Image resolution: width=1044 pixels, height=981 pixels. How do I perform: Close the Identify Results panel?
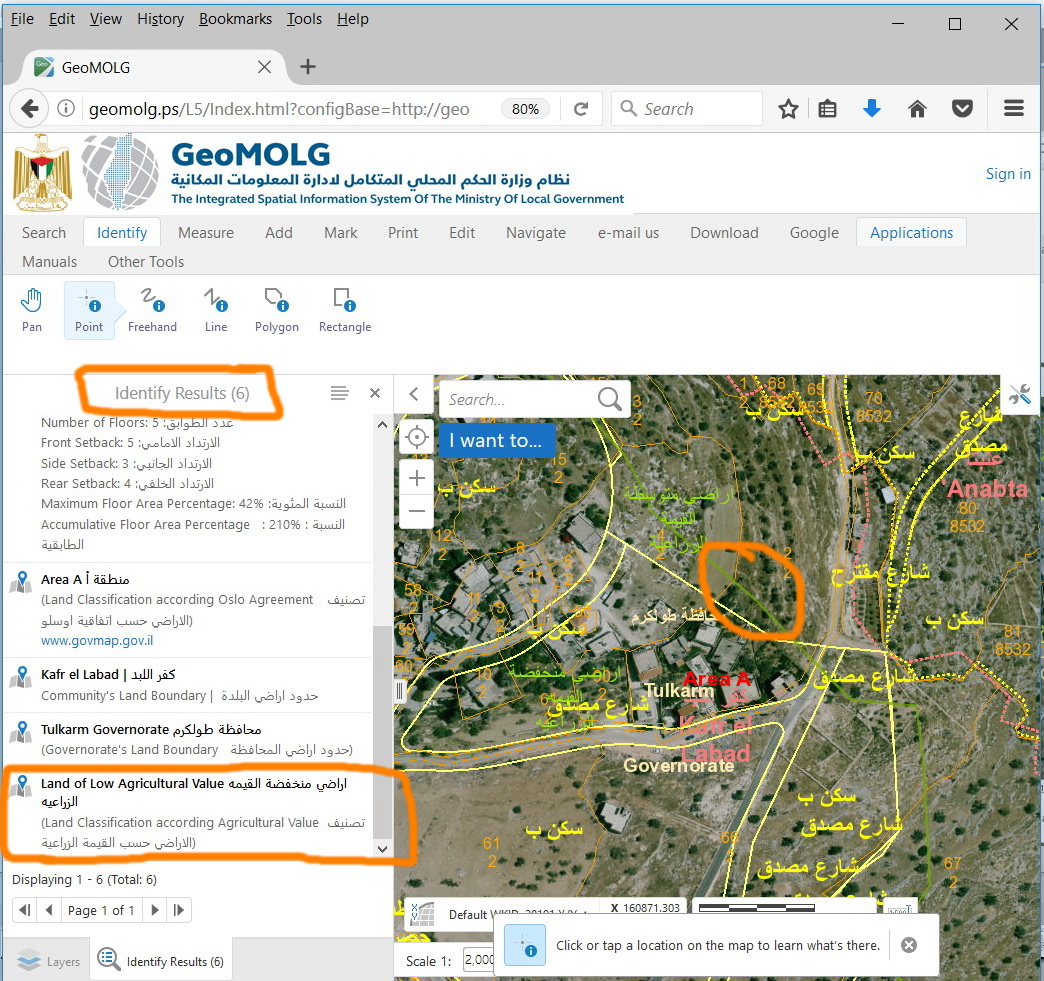tap(375, 393)
